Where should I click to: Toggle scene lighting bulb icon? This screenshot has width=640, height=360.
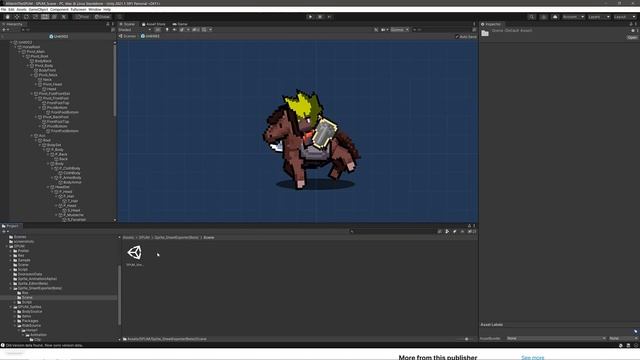click(167, 30)
